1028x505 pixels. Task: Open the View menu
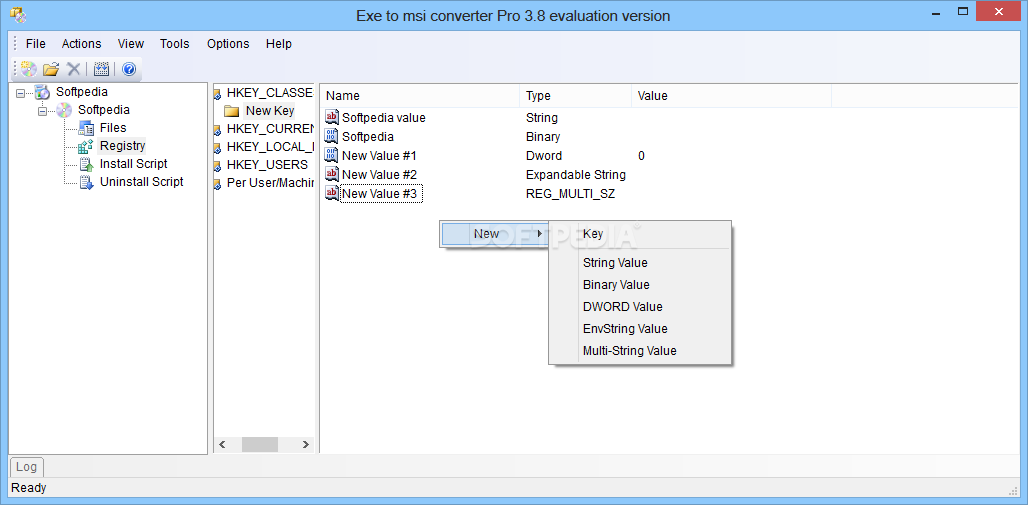[130, 44]
